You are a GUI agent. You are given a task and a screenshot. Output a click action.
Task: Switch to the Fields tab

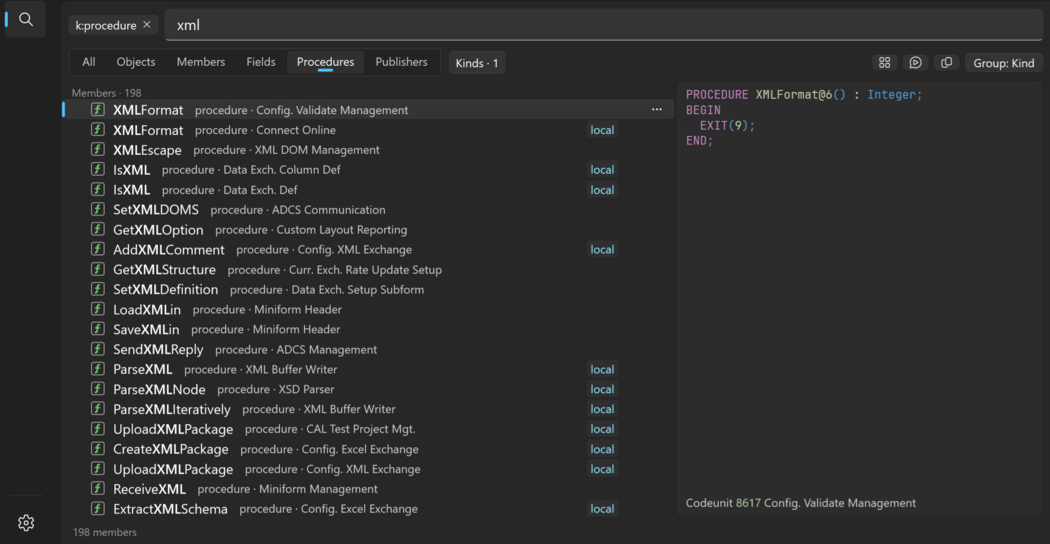click(260, 62)
